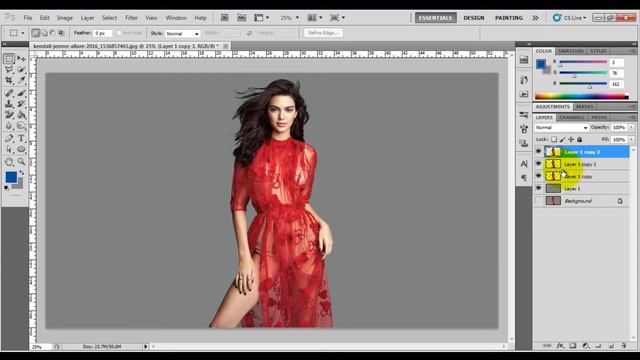Screen dimensions: 640x360
Task: Open the Fill slider dropdown arrow
Action: pos(631,140)
